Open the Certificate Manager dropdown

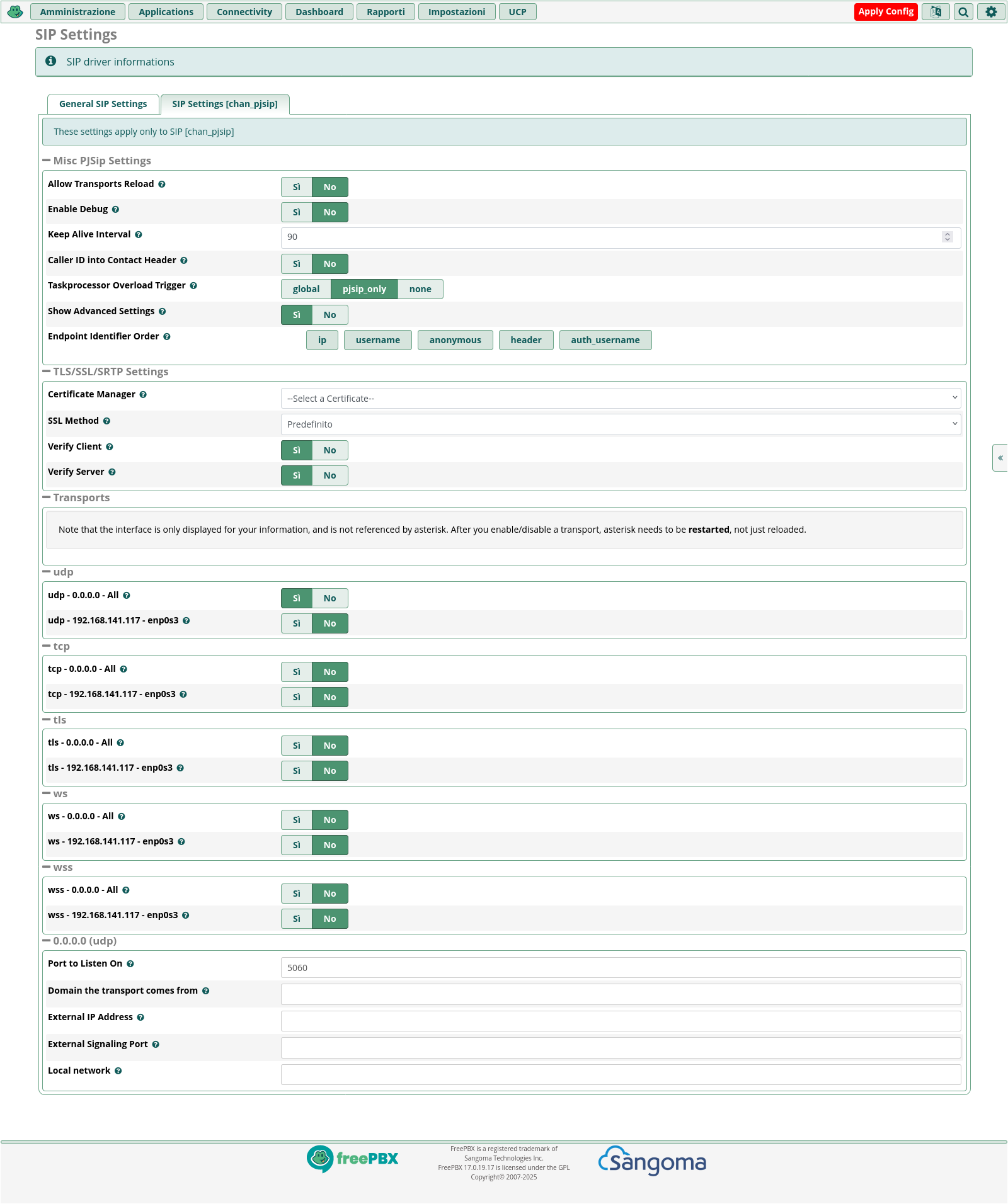(621, 399)
